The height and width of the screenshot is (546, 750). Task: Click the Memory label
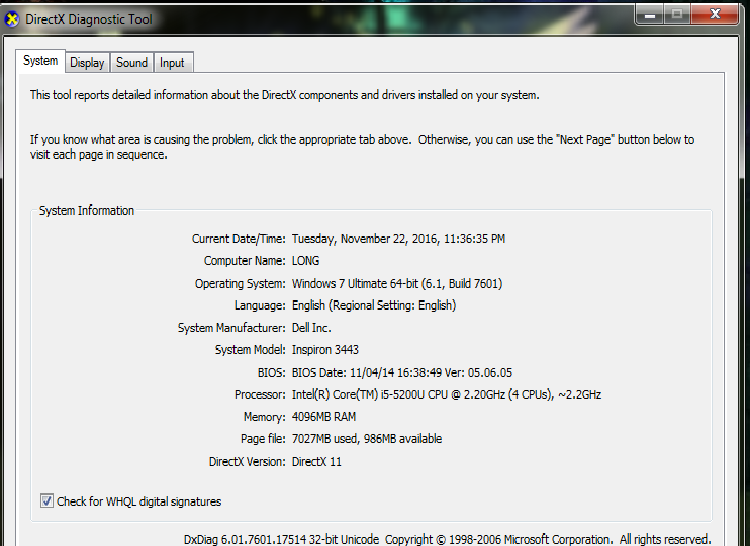[x=265, y=417]
